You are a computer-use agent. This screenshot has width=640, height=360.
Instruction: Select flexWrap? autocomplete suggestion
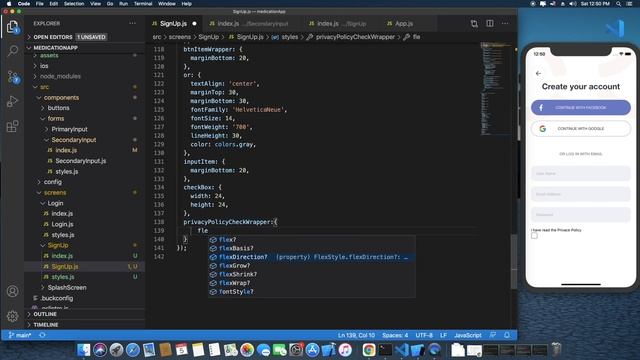[312, 283]
